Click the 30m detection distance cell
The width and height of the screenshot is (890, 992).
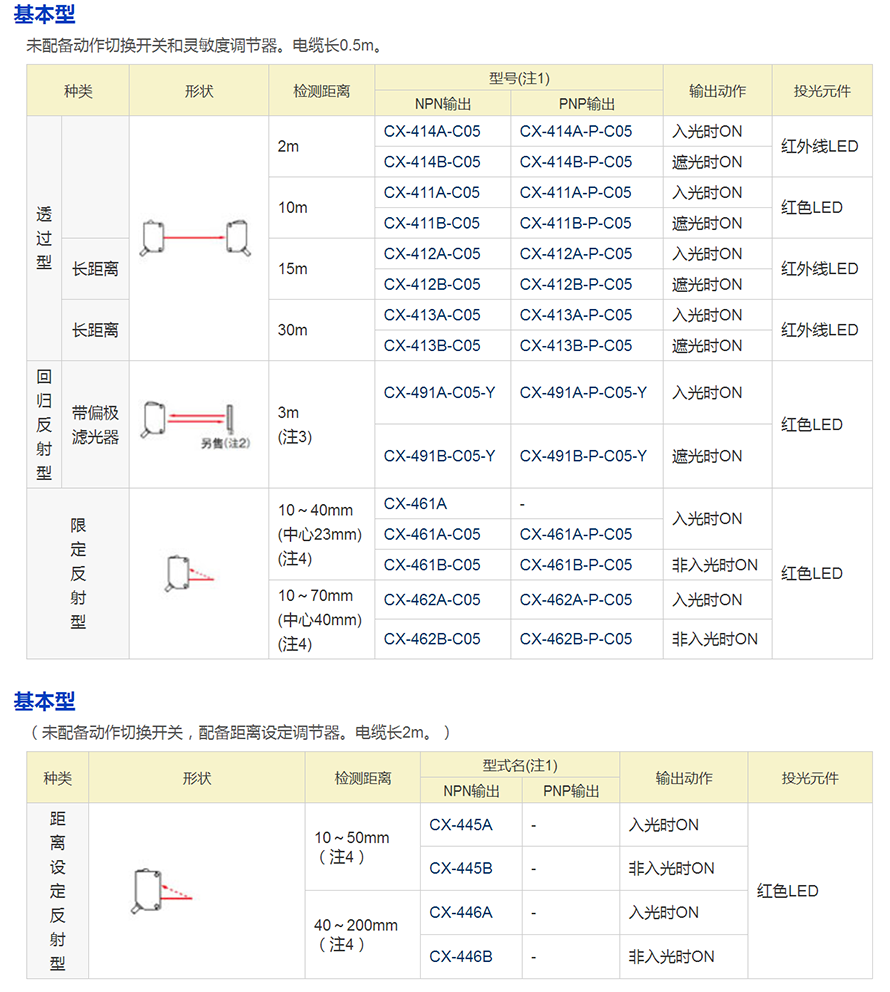[x=293, y=329]
